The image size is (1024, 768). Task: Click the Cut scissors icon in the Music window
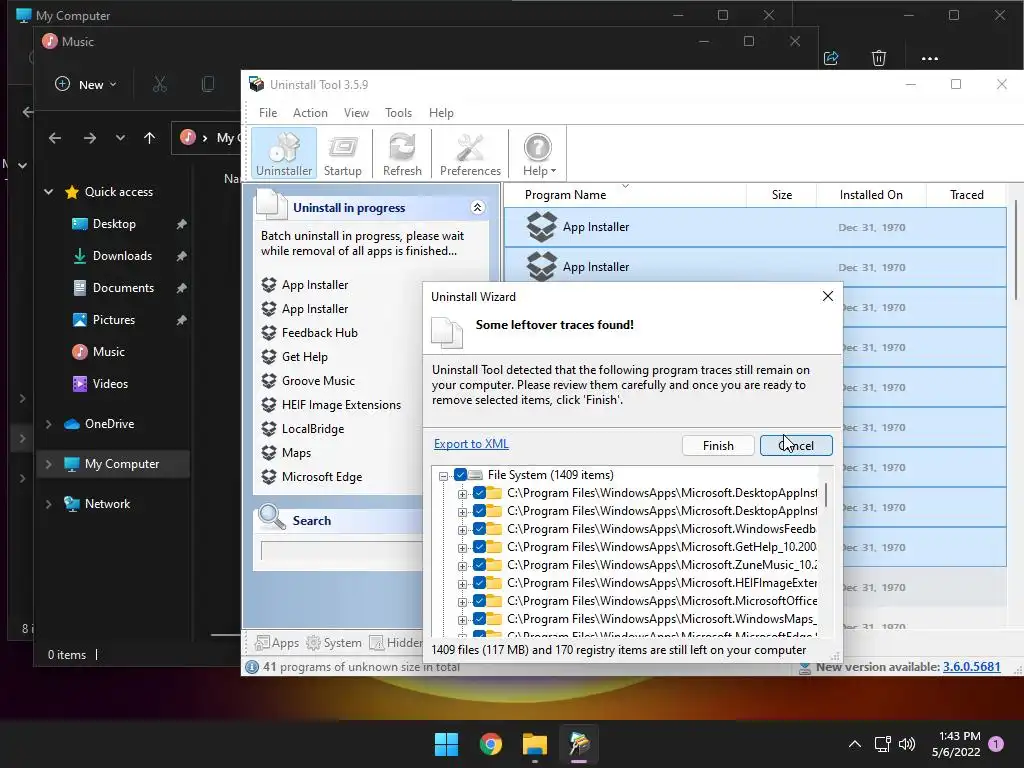[159, 84]
